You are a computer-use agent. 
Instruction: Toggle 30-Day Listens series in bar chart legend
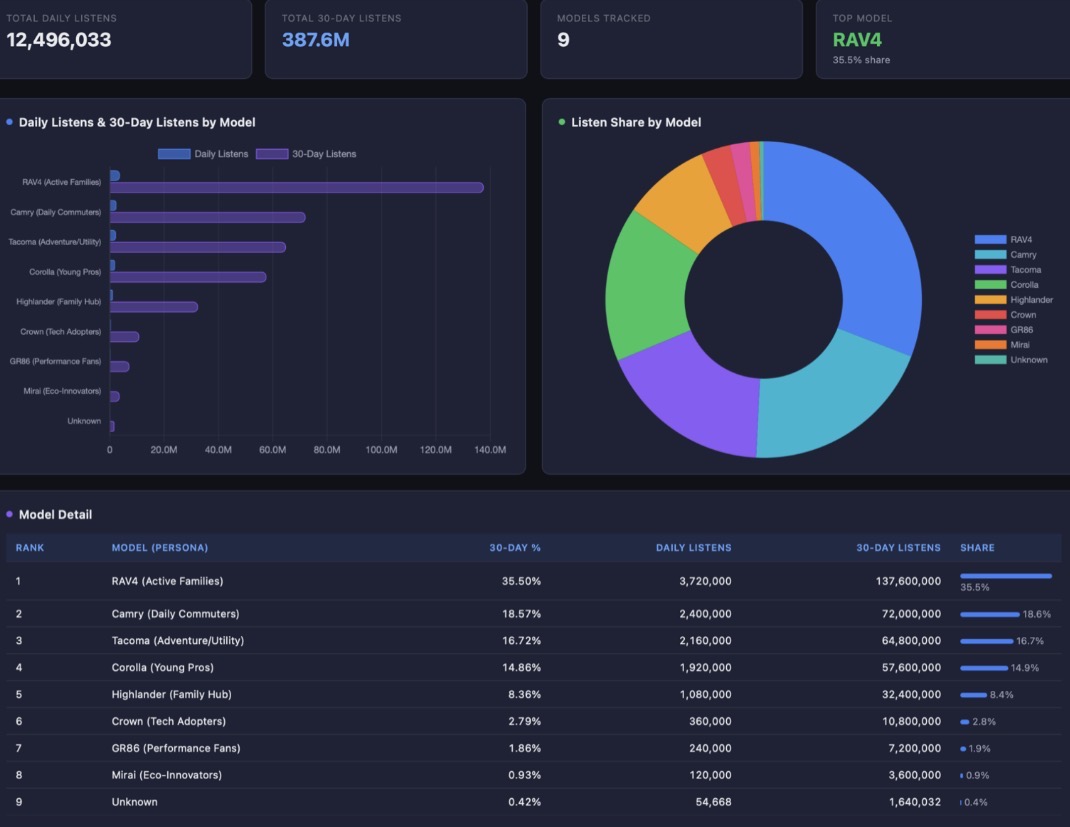306,154
